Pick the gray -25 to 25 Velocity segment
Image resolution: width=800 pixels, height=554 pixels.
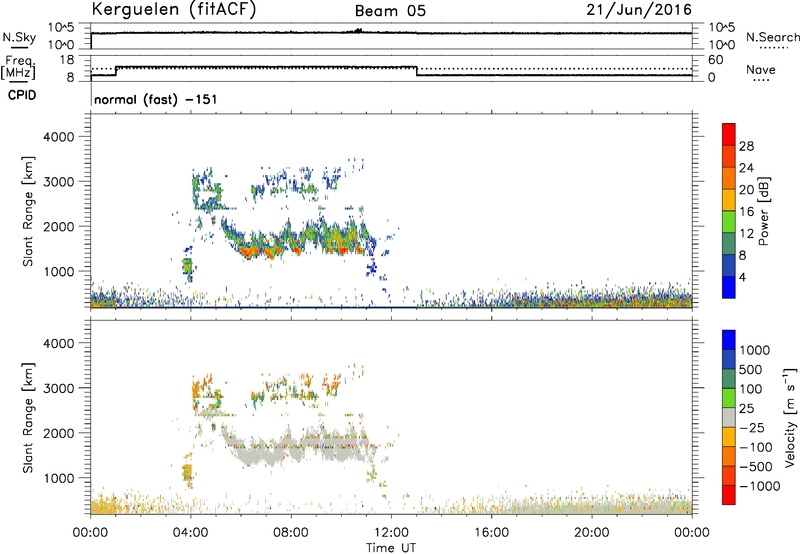click(x=729, y=417)
